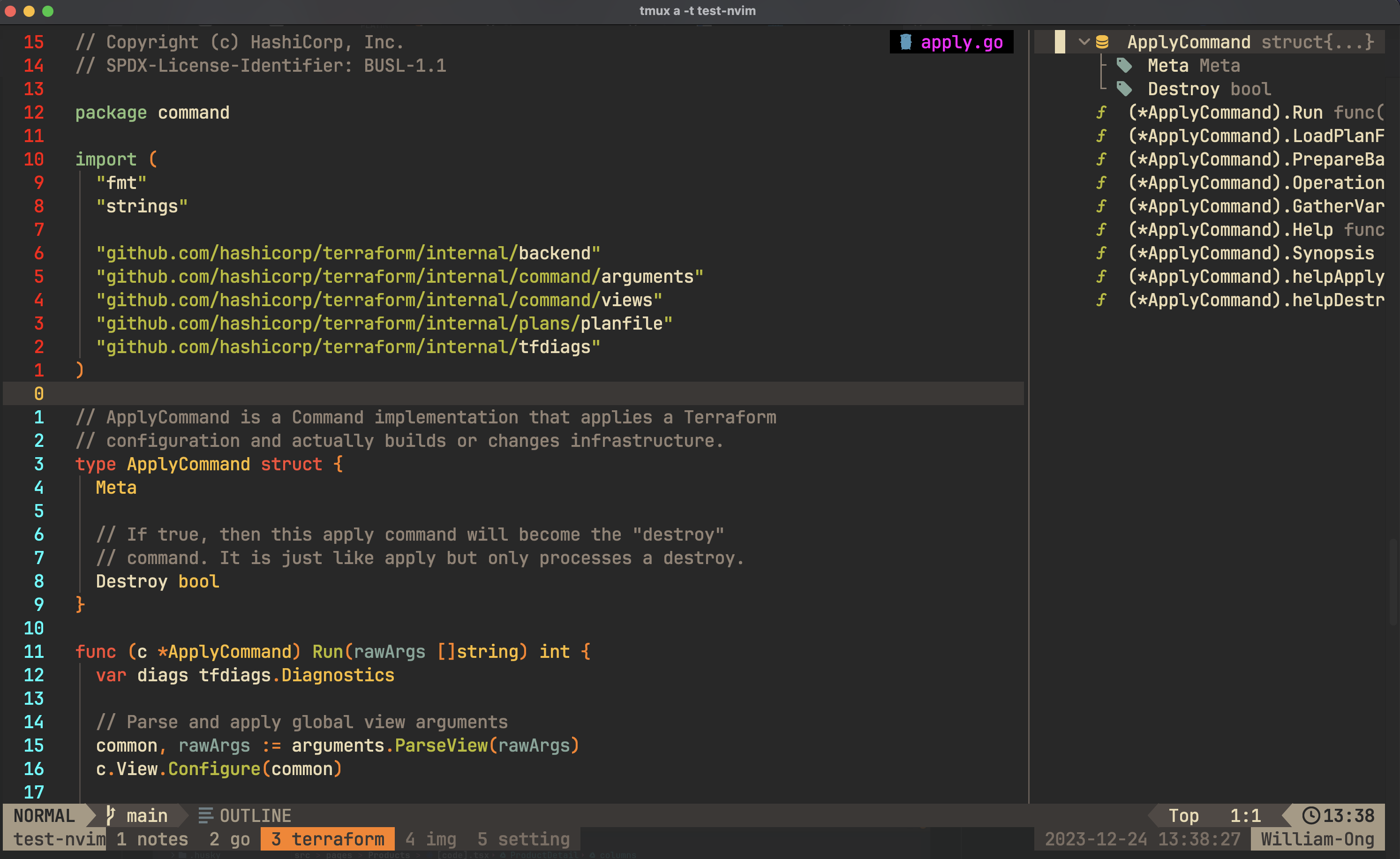Switch to tmux window 2 go
Image resolution: width=1400 pixels, height=859 pixels.
point(230,839)
